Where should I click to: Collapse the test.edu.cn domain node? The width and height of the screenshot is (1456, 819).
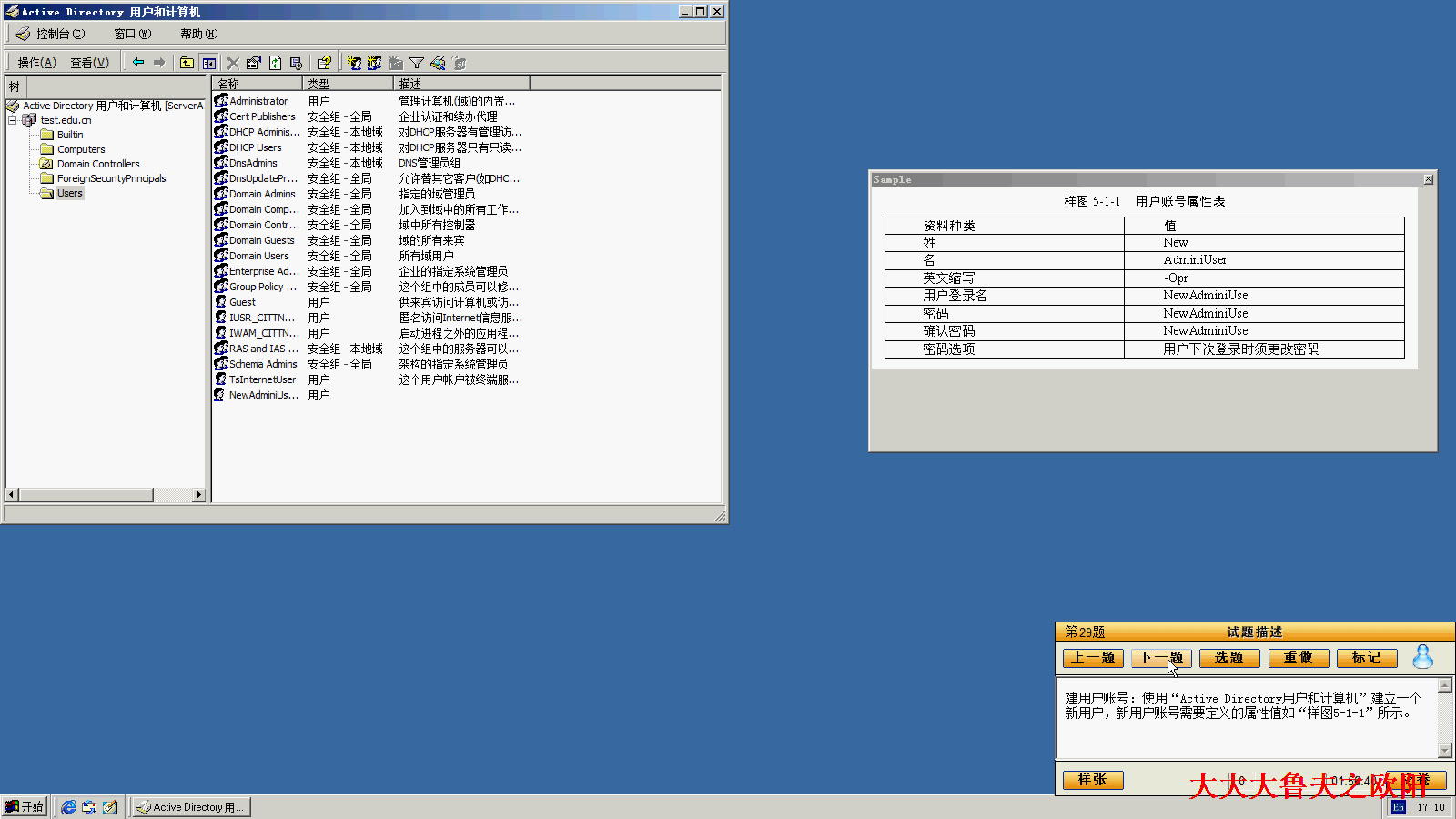(12, 120)
